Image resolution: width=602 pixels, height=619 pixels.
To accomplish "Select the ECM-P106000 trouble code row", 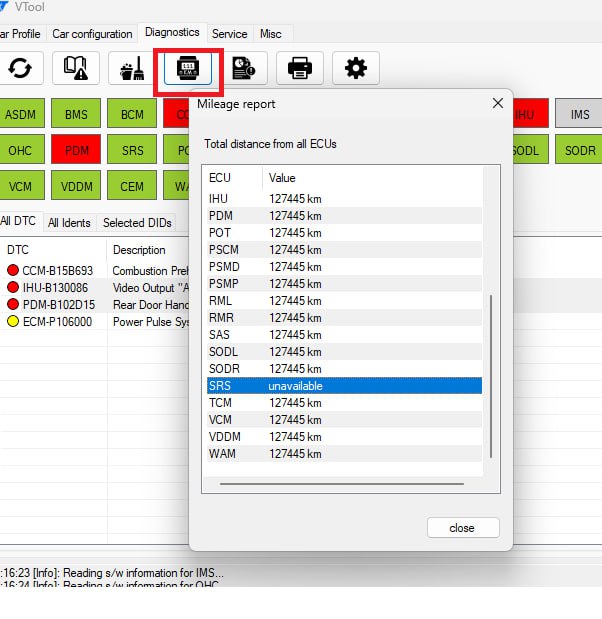I will pyautogui.click(x=55, y=322).
